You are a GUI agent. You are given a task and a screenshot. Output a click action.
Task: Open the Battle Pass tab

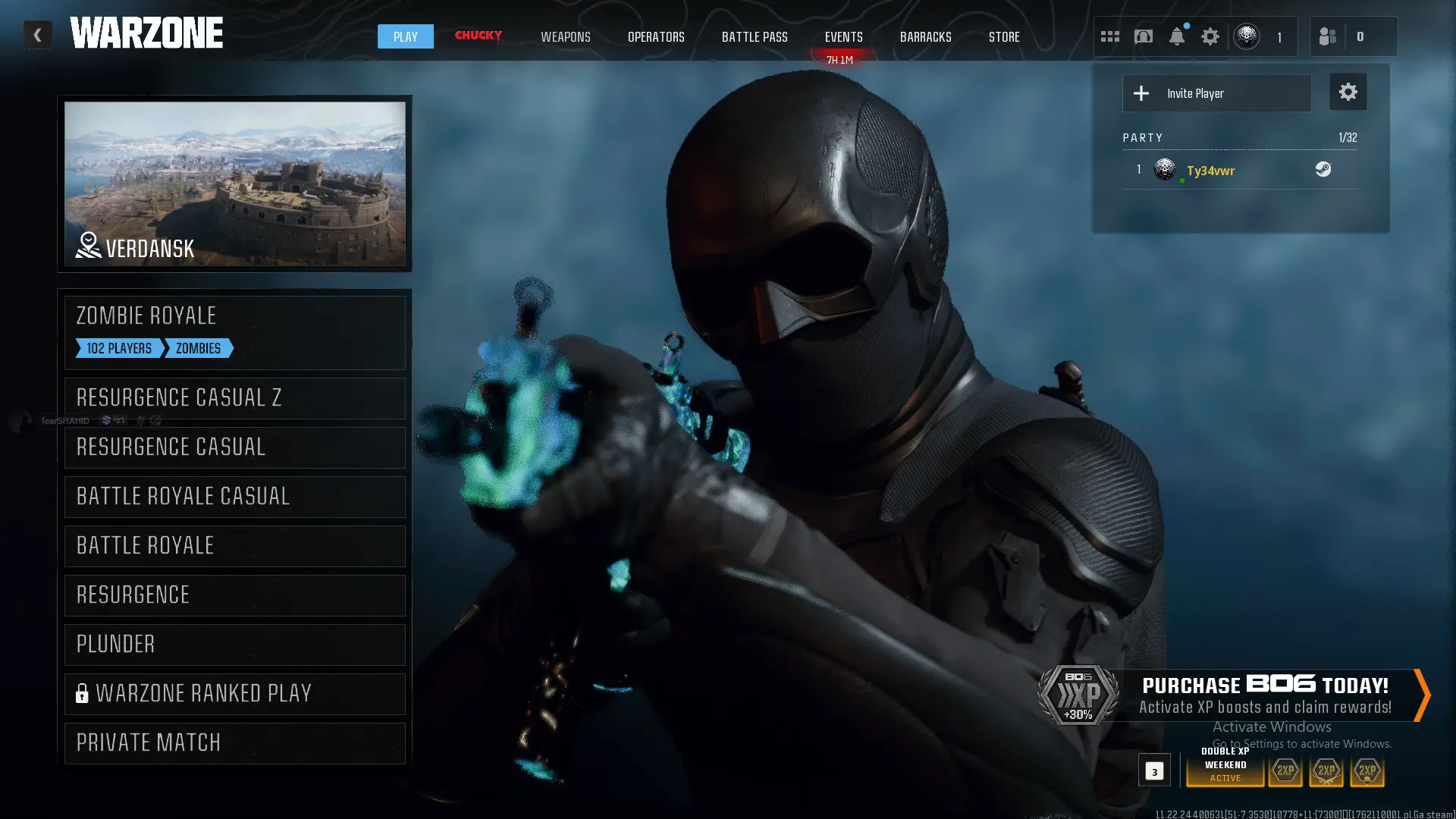tap(755, 37)
